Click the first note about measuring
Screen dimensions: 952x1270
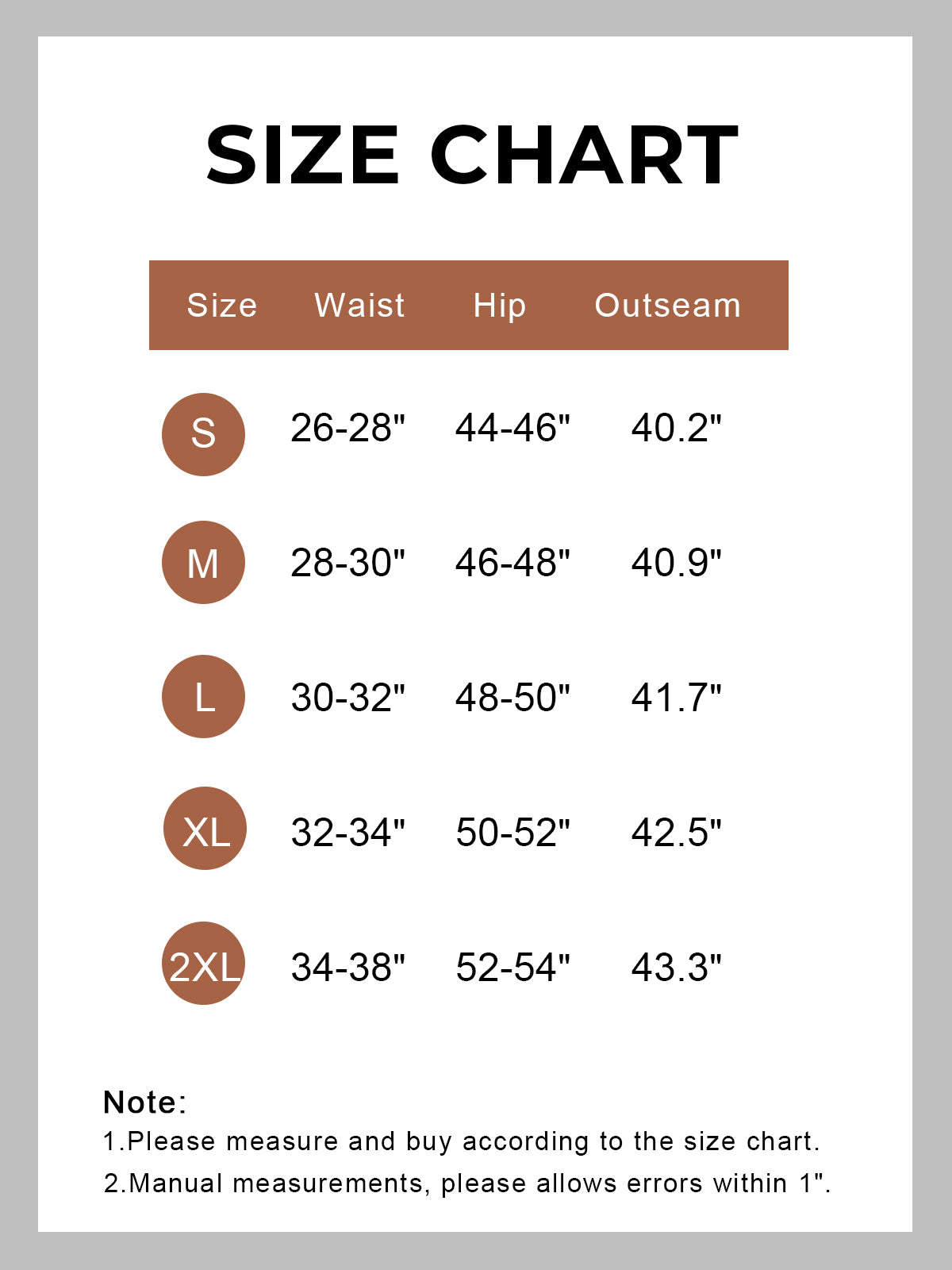[462, 1142]
